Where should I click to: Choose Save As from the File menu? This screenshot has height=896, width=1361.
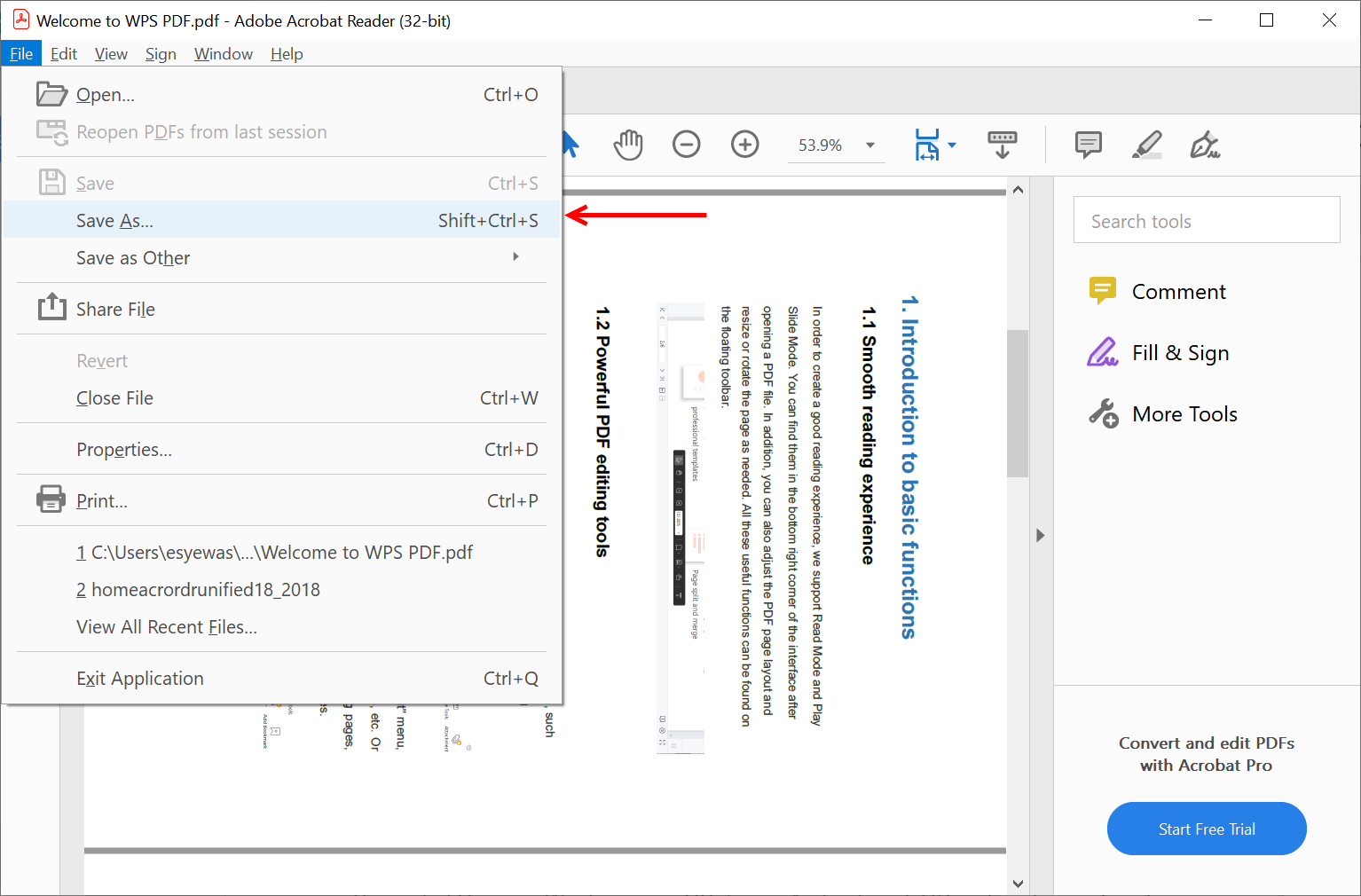point(115,220)
